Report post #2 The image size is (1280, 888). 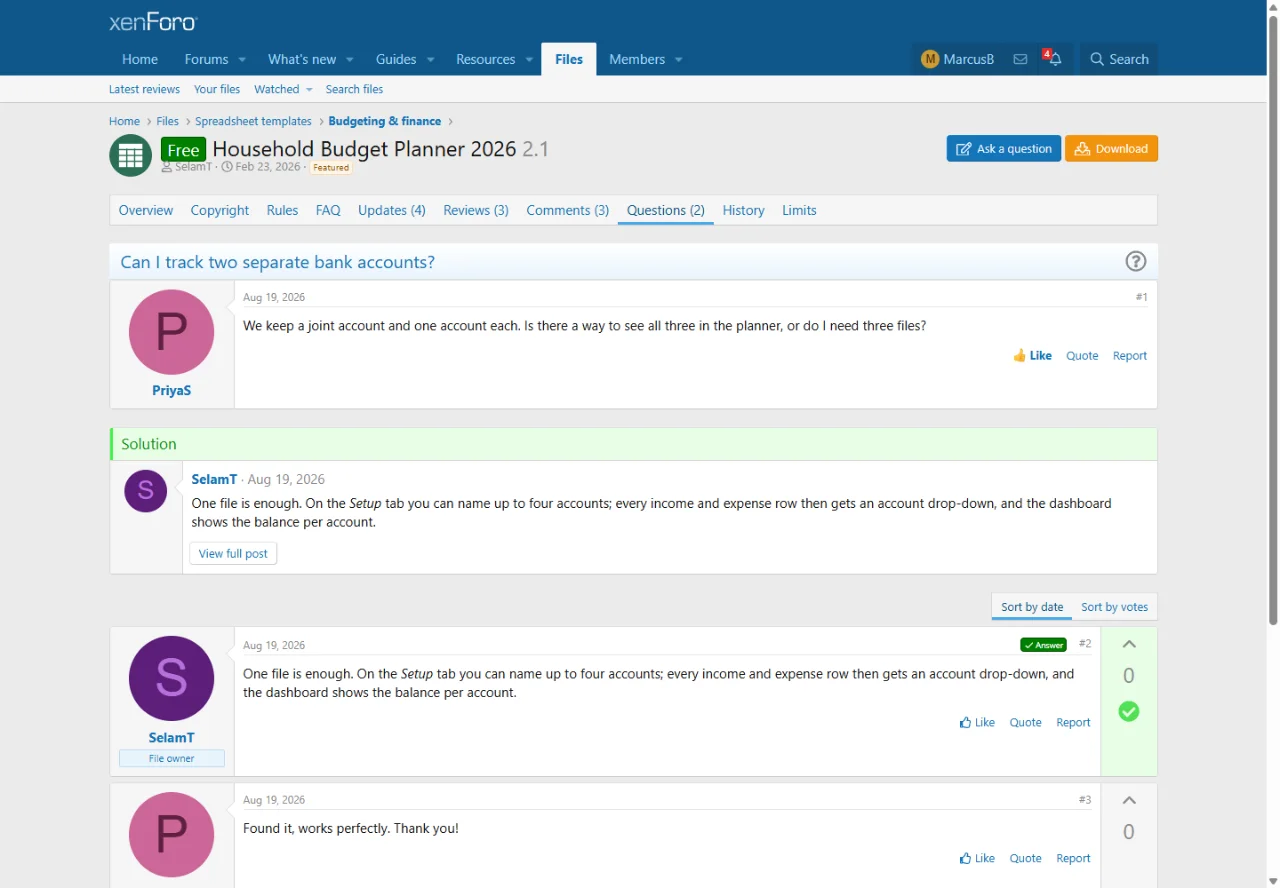[x=1073, y=722]
